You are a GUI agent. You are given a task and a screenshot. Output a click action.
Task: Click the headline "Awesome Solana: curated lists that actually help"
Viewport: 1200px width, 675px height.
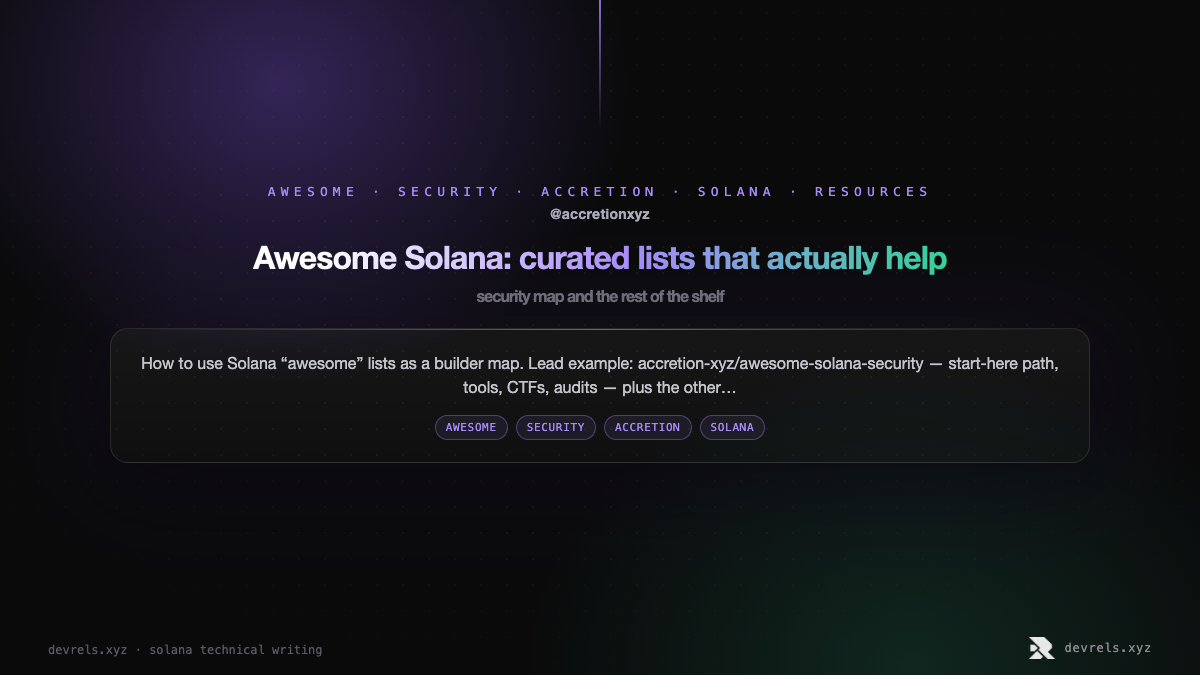coord(600,258)
